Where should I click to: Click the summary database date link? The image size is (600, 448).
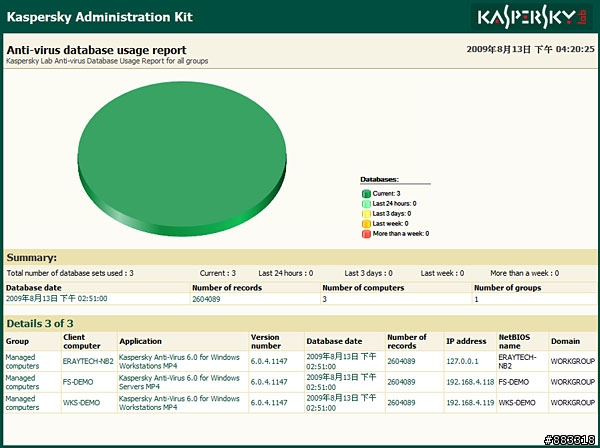(x=57, y=298)
